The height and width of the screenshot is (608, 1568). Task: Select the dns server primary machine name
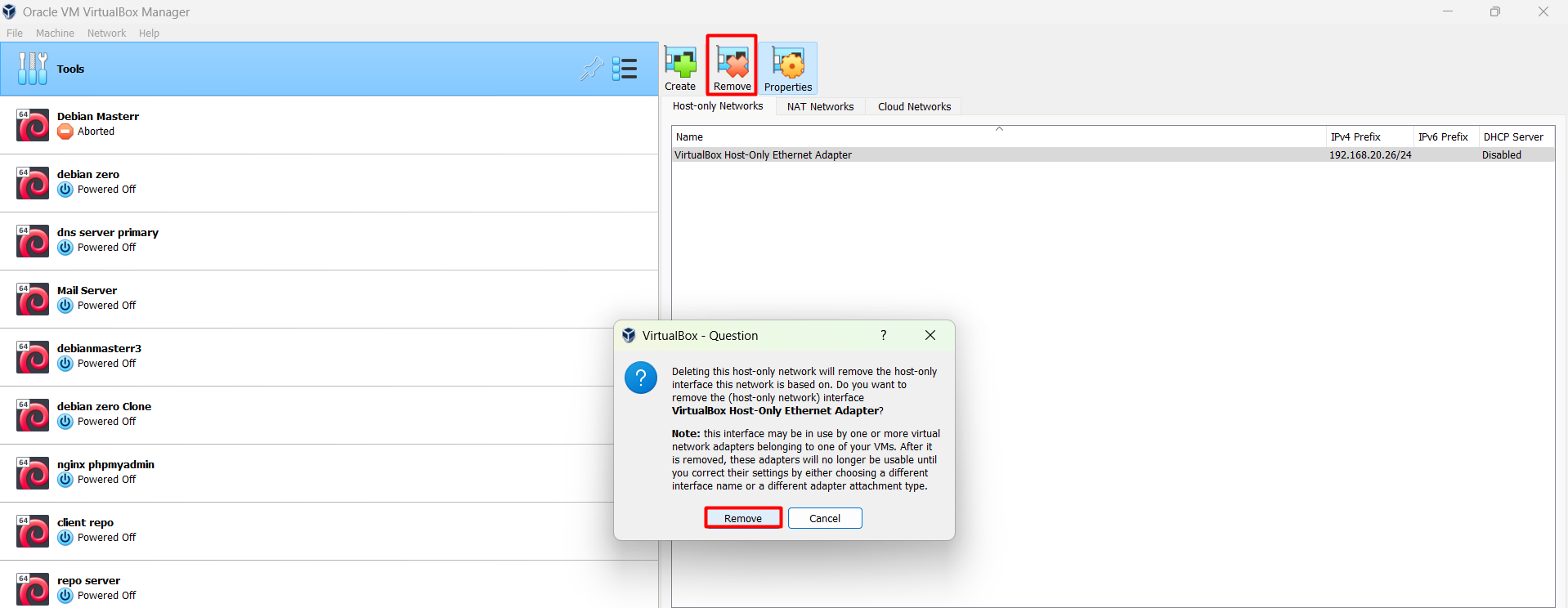(108, 233)
